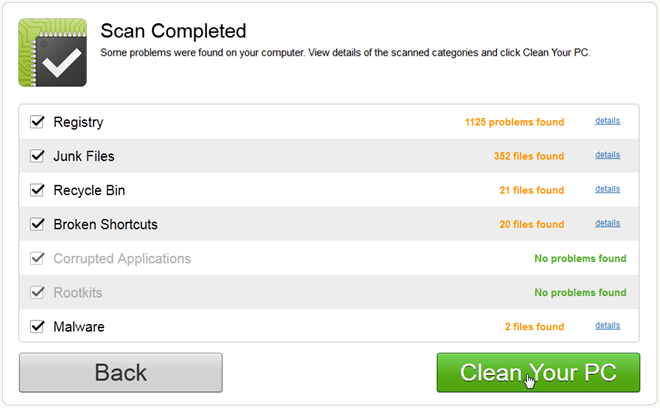
Task: Open details for Registry problems
Action: pyautogui.click(x=607, y=121)
